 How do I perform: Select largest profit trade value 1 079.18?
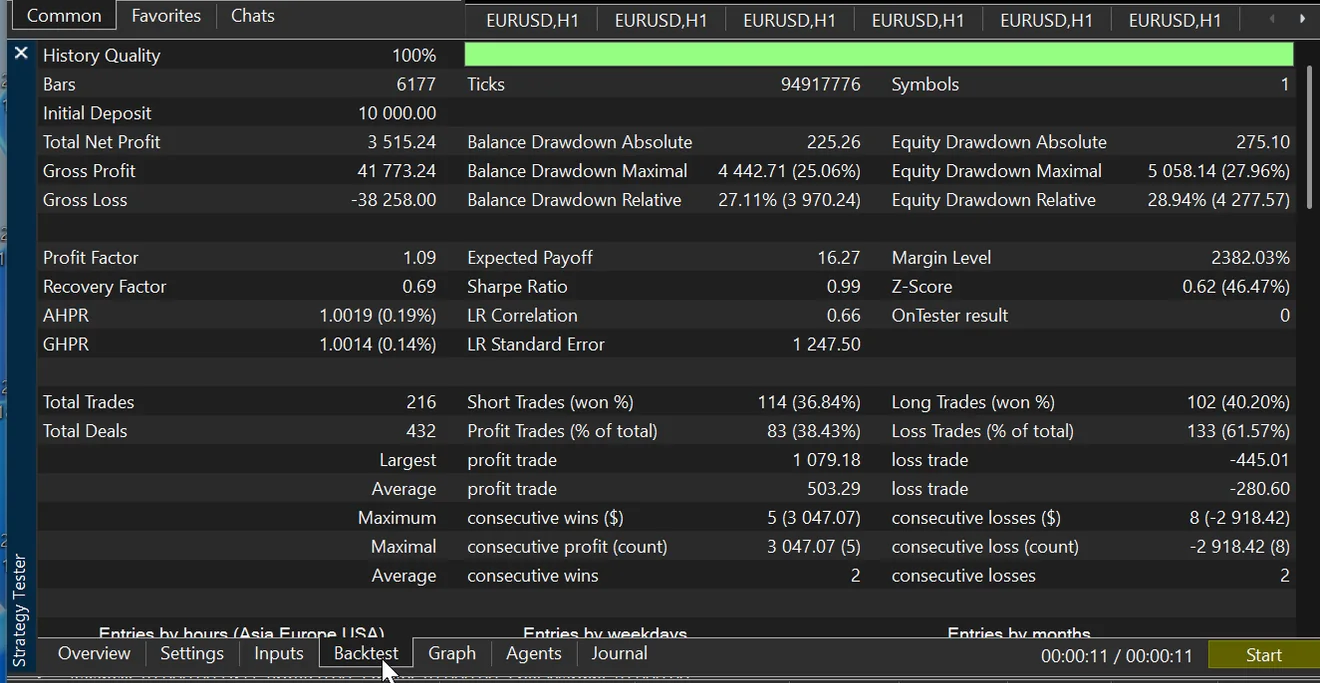827,460
